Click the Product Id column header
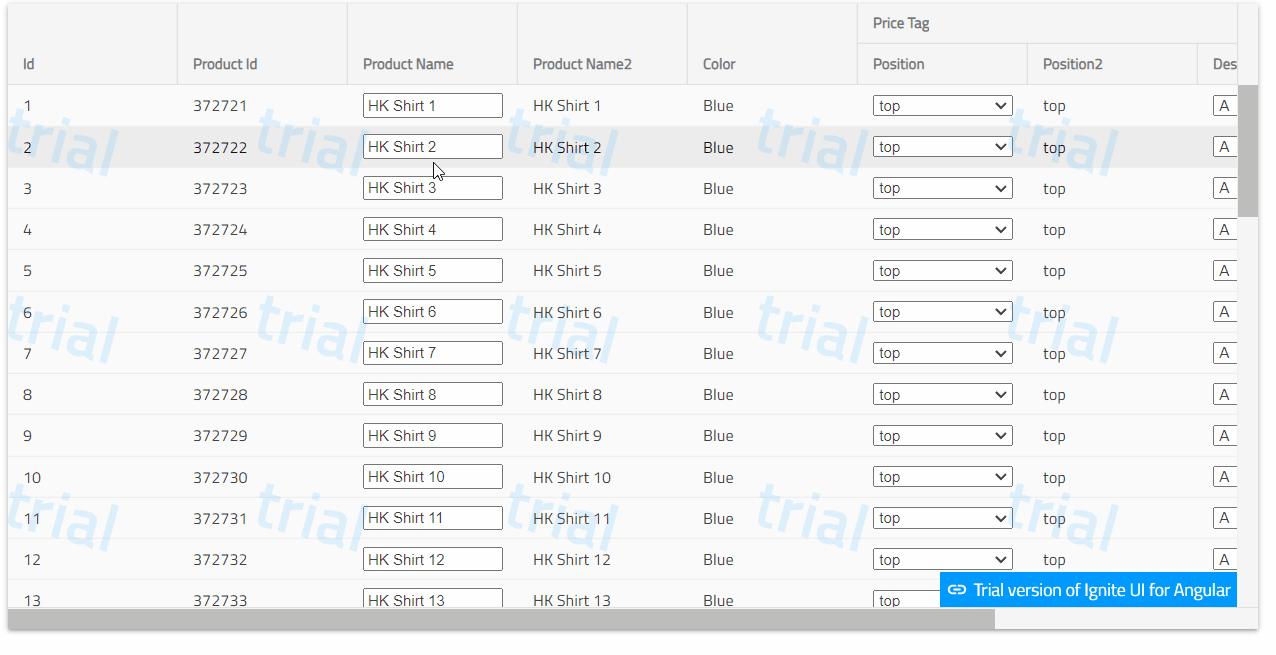This screenshot has height=655, width=1276. pyautogui.click(x=224, y=63)
